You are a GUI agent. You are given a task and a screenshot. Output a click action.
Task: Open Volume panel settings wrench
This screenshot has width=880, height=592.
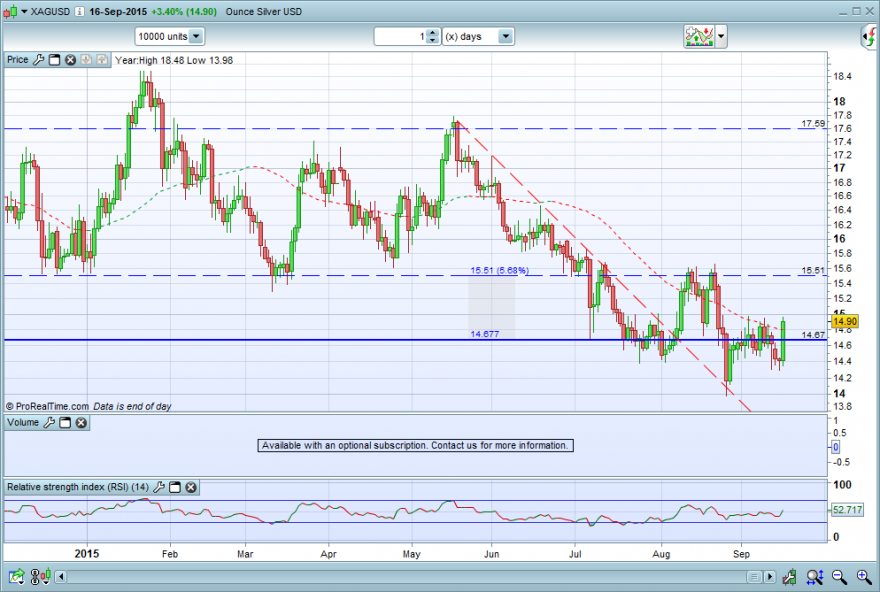pos(49,423)
